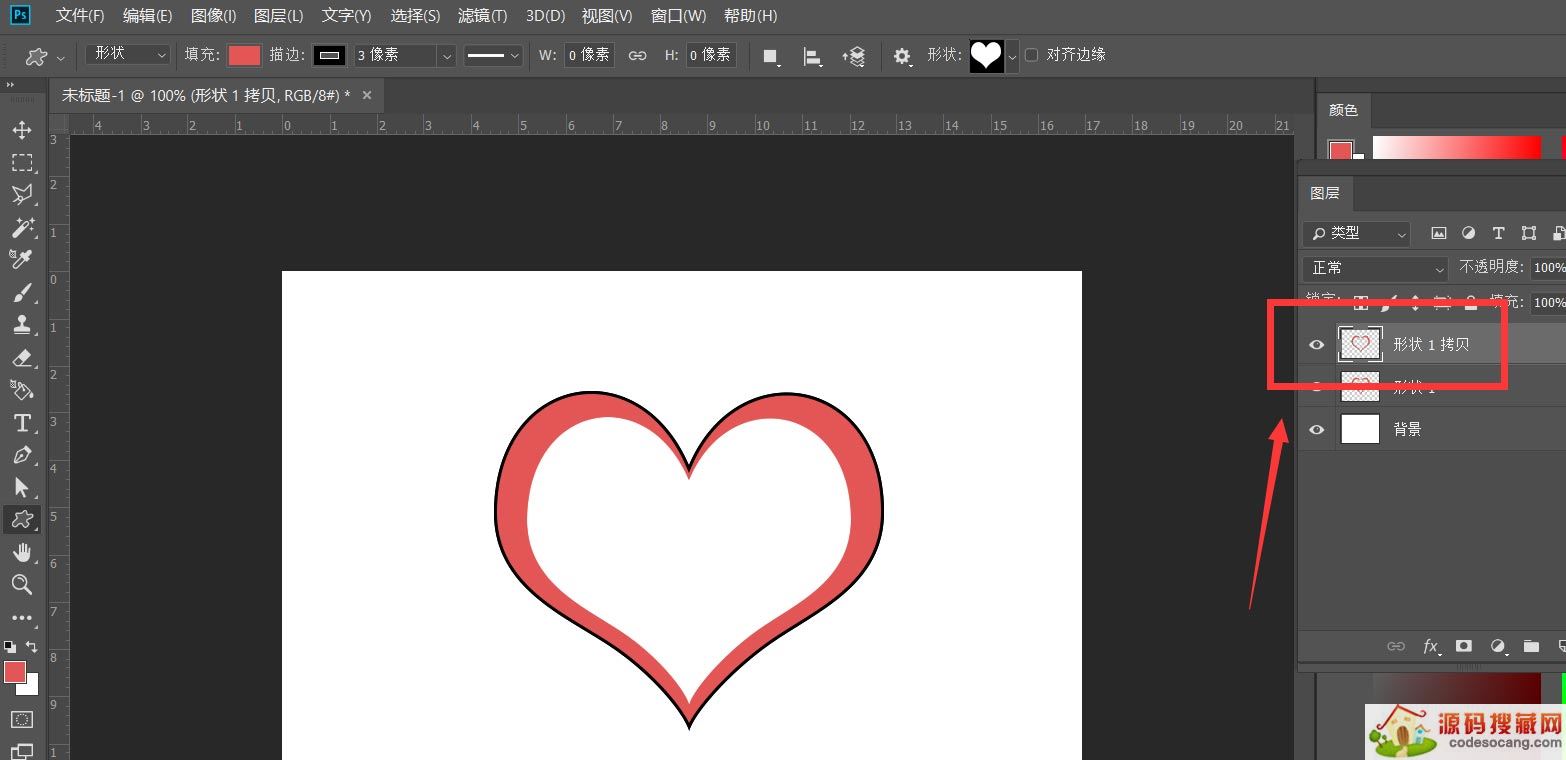
Task: Select the Horizontal Type tool
Action: [x=22, y=422]
